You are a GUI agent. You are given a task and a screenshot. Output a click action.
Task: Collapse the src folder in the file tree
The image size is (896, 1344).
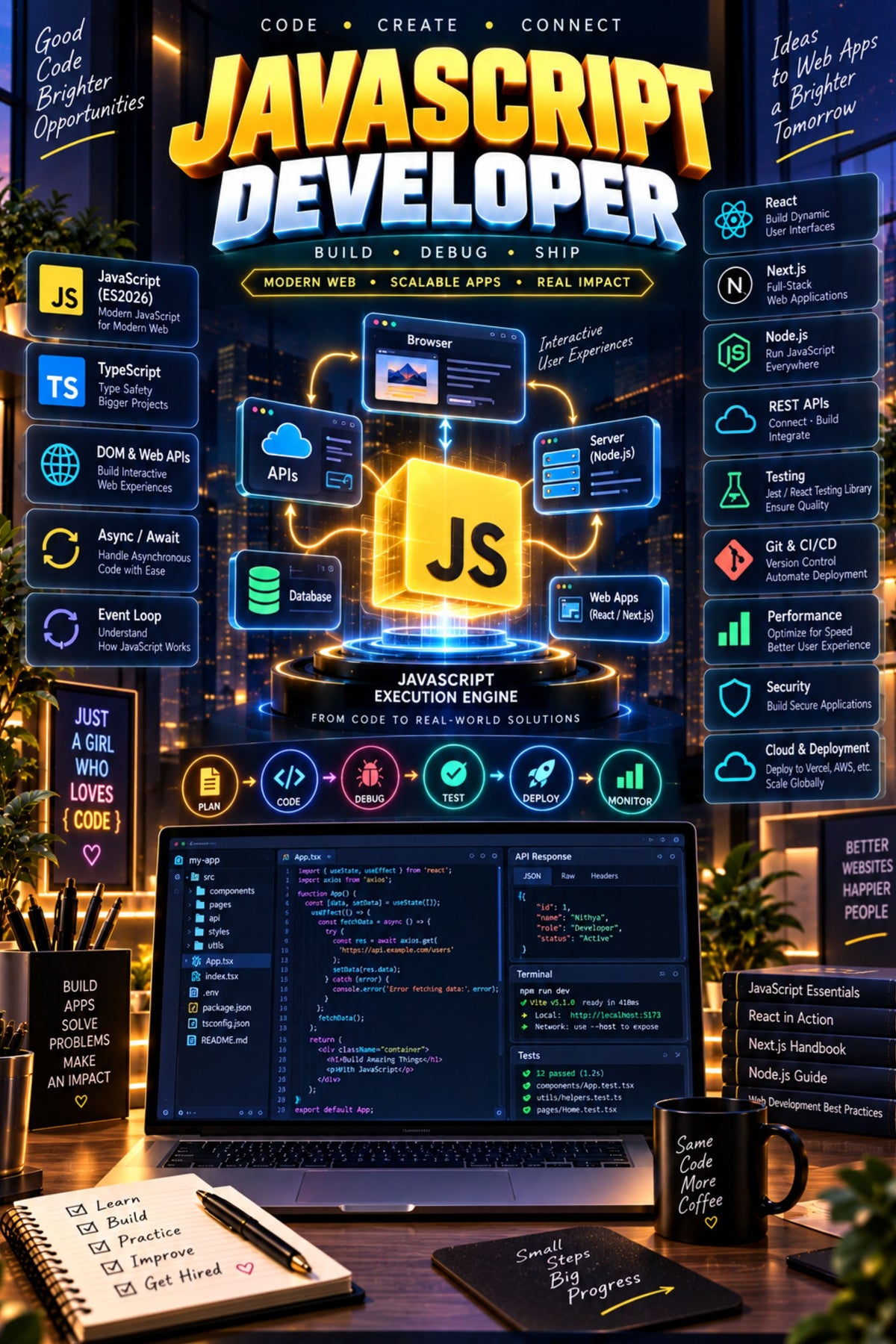click(186, 877)
